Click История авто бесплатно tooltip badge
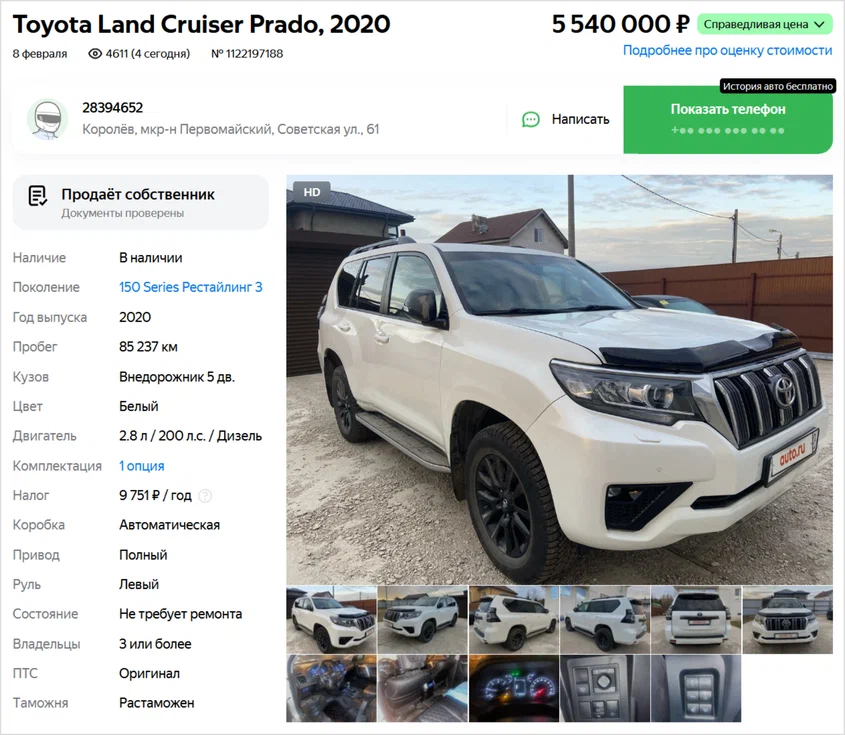Viewport: 845px width, 735px height. pyautogui.click(x=778, y=86)
